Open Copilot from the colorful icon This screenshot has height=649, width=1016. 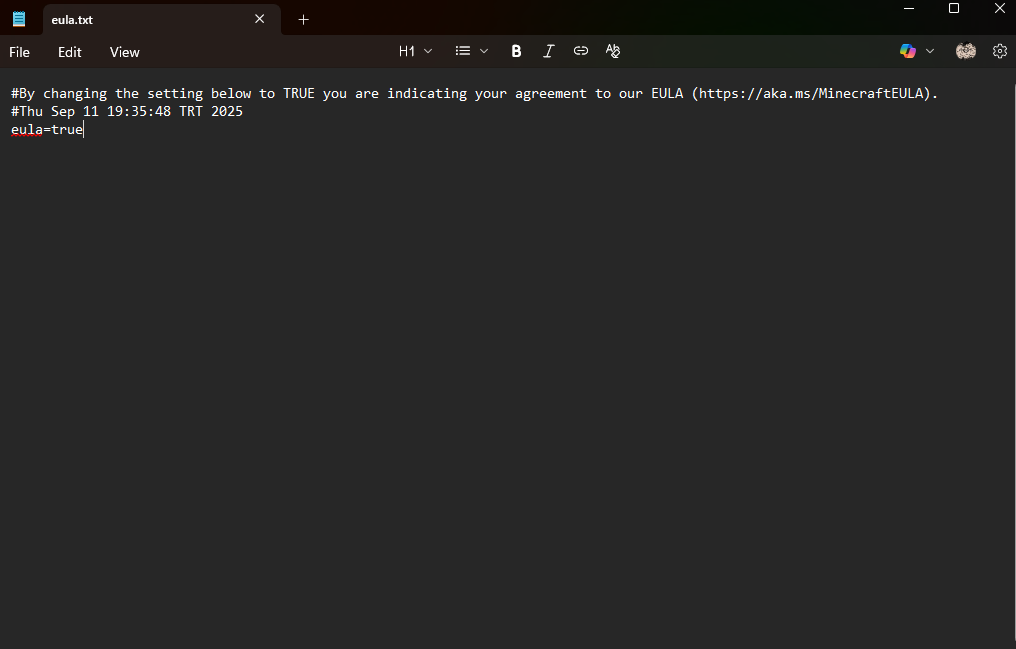coord(908,51)
